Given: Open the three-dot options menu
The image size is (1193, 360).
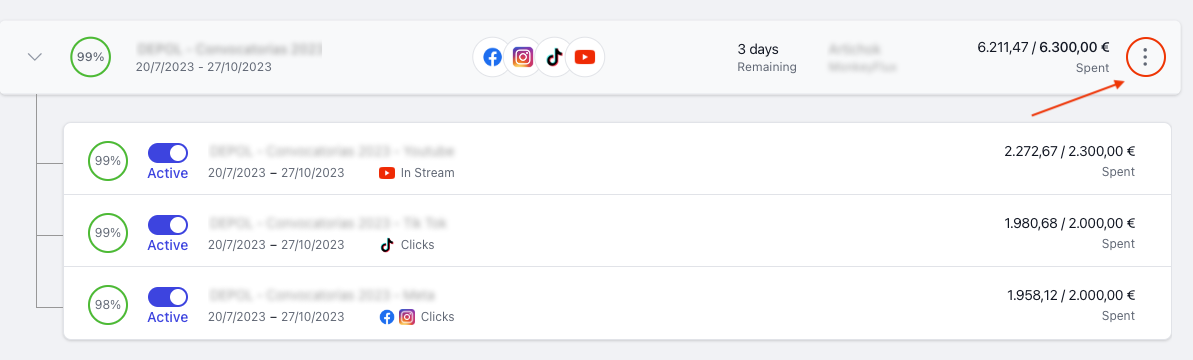Looking at the screenshot, I should (1145, 57).
